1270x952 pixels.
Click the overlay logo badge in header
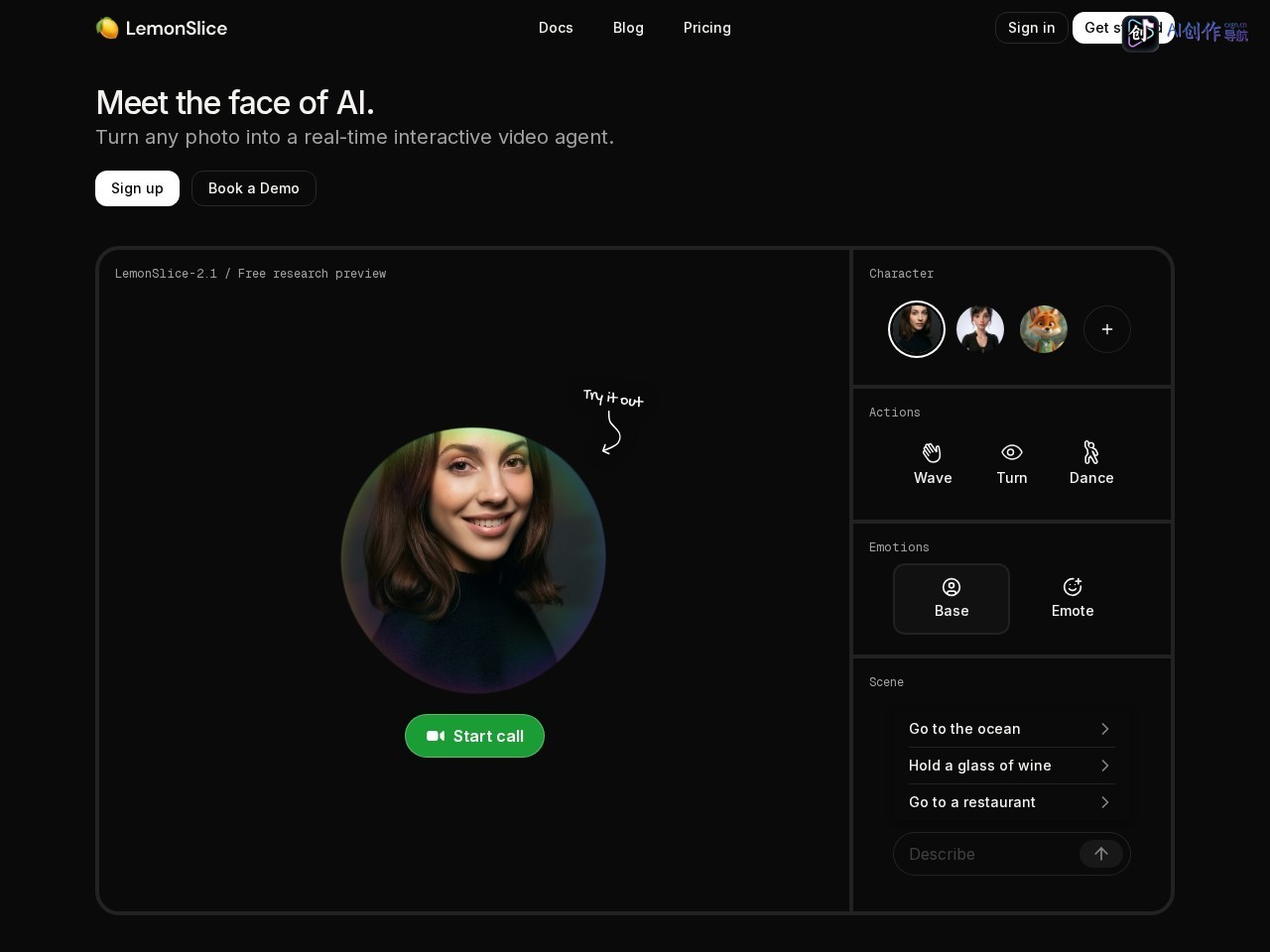pos(1140,33)
